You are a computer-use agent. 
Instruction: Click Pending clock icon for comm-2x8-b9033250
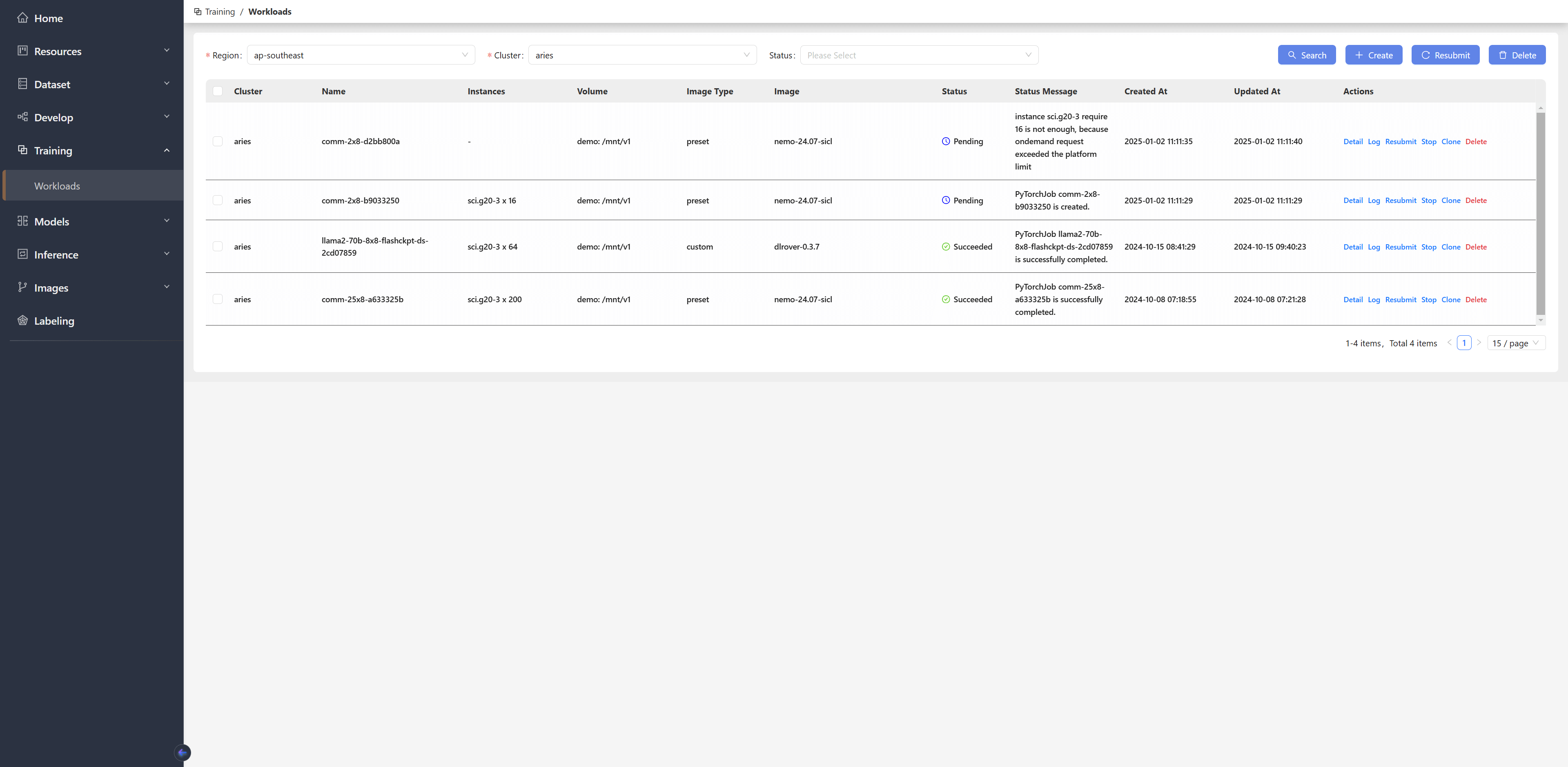click(x=946, y=200)
